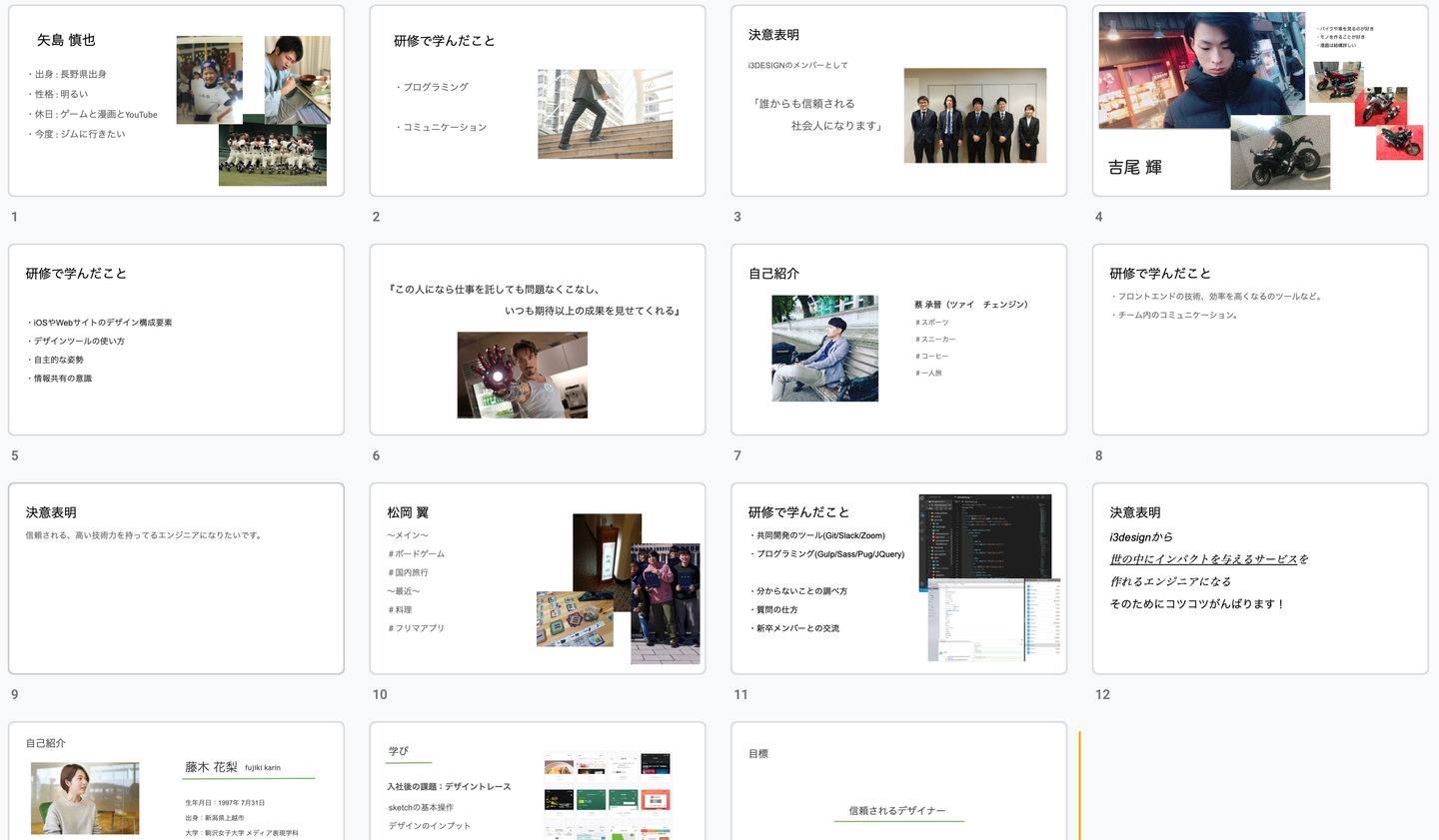The height and width of the screenshot is (840, 1439).
Task: Click the '・プログラミング' bullet on slide 2
Action: point(432,87)
